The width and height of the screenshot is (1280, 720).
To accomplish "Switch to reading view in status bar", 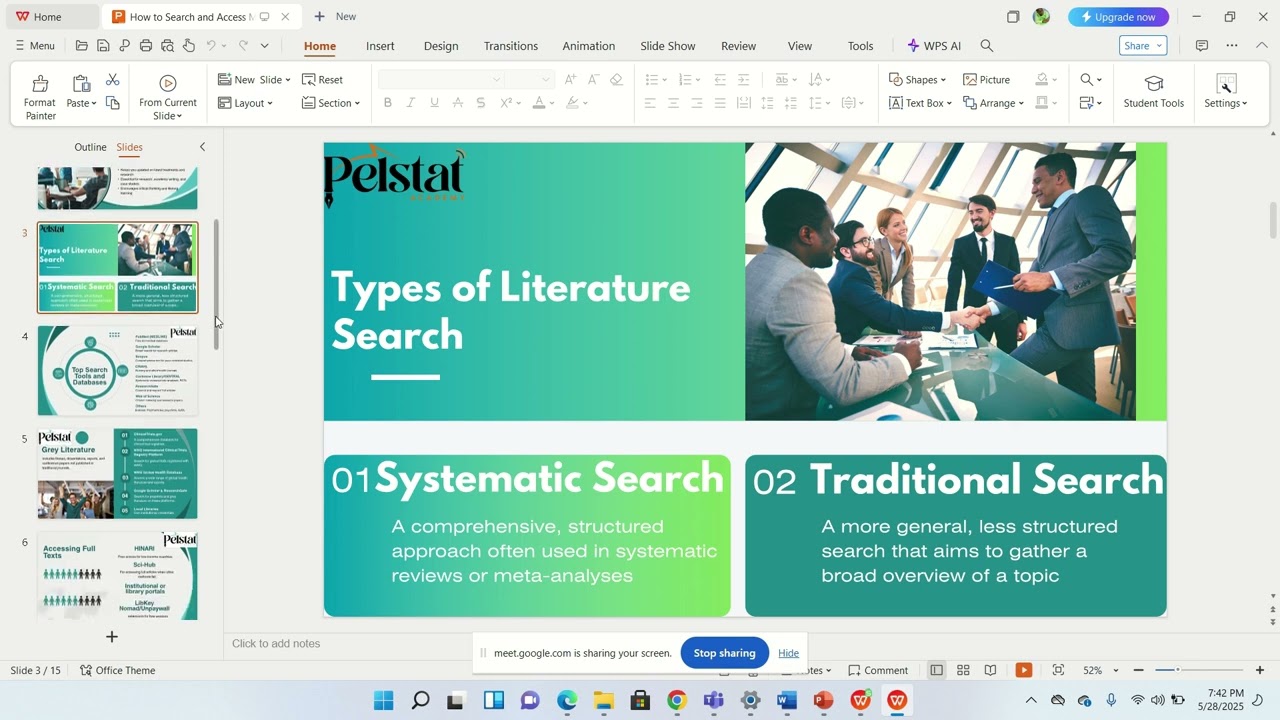I will pos(990,670).
